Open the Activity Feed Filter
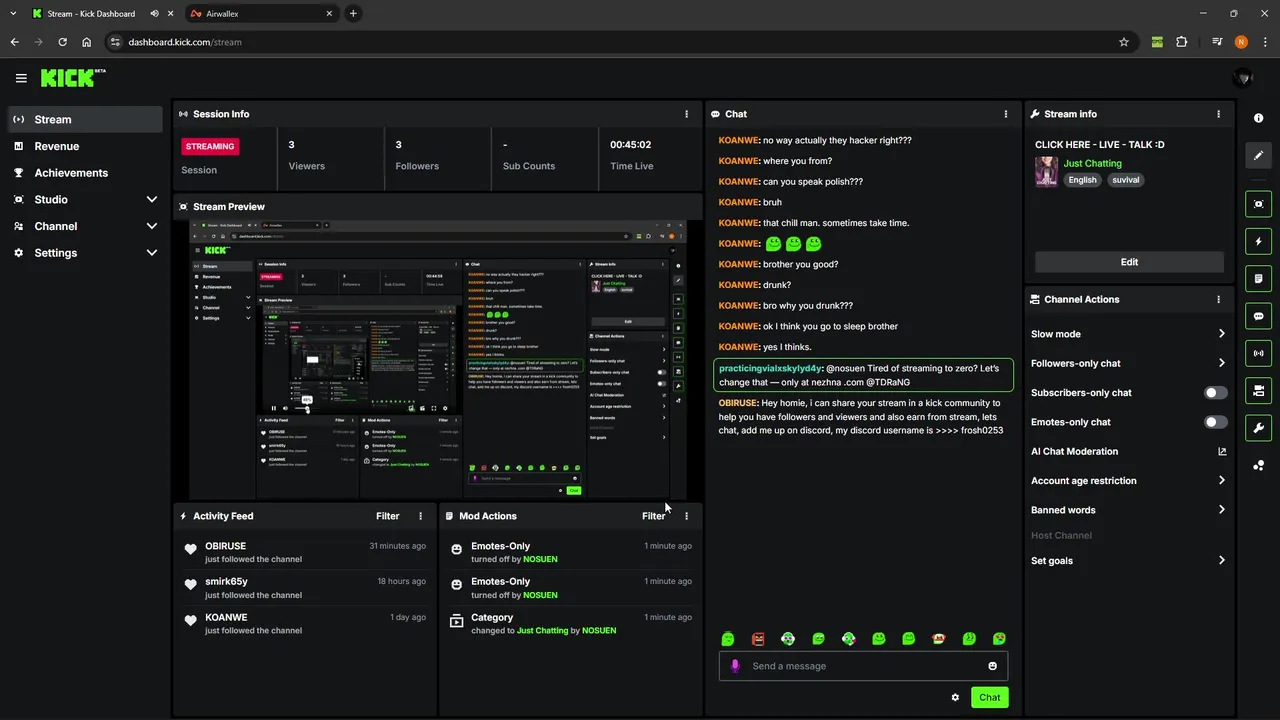The width and height of the screenshot is (1280, 720). (x=387, y=516)
